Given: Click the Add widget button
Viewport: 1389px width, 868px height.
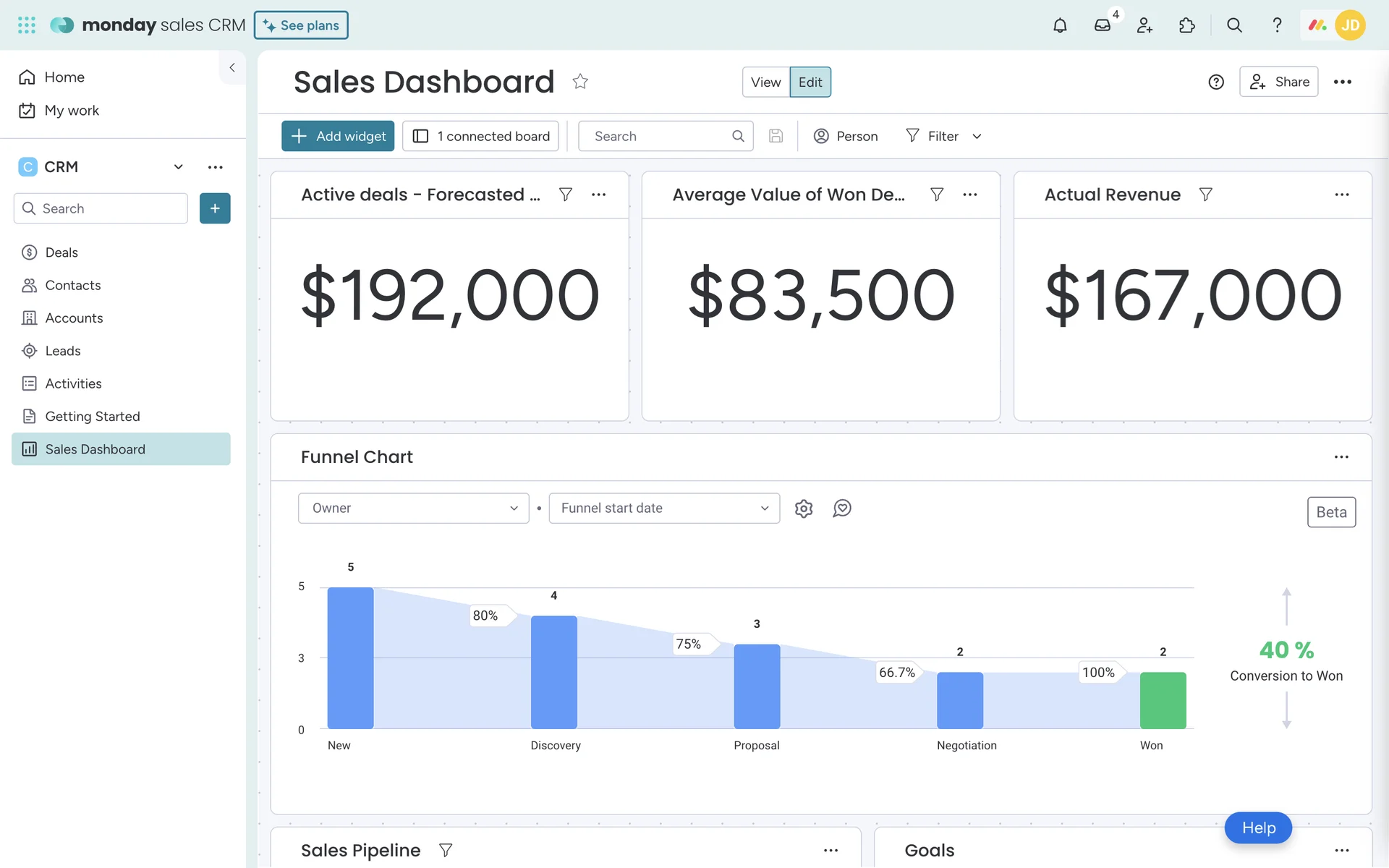Looking at the screenshot, I should (338, 136).
